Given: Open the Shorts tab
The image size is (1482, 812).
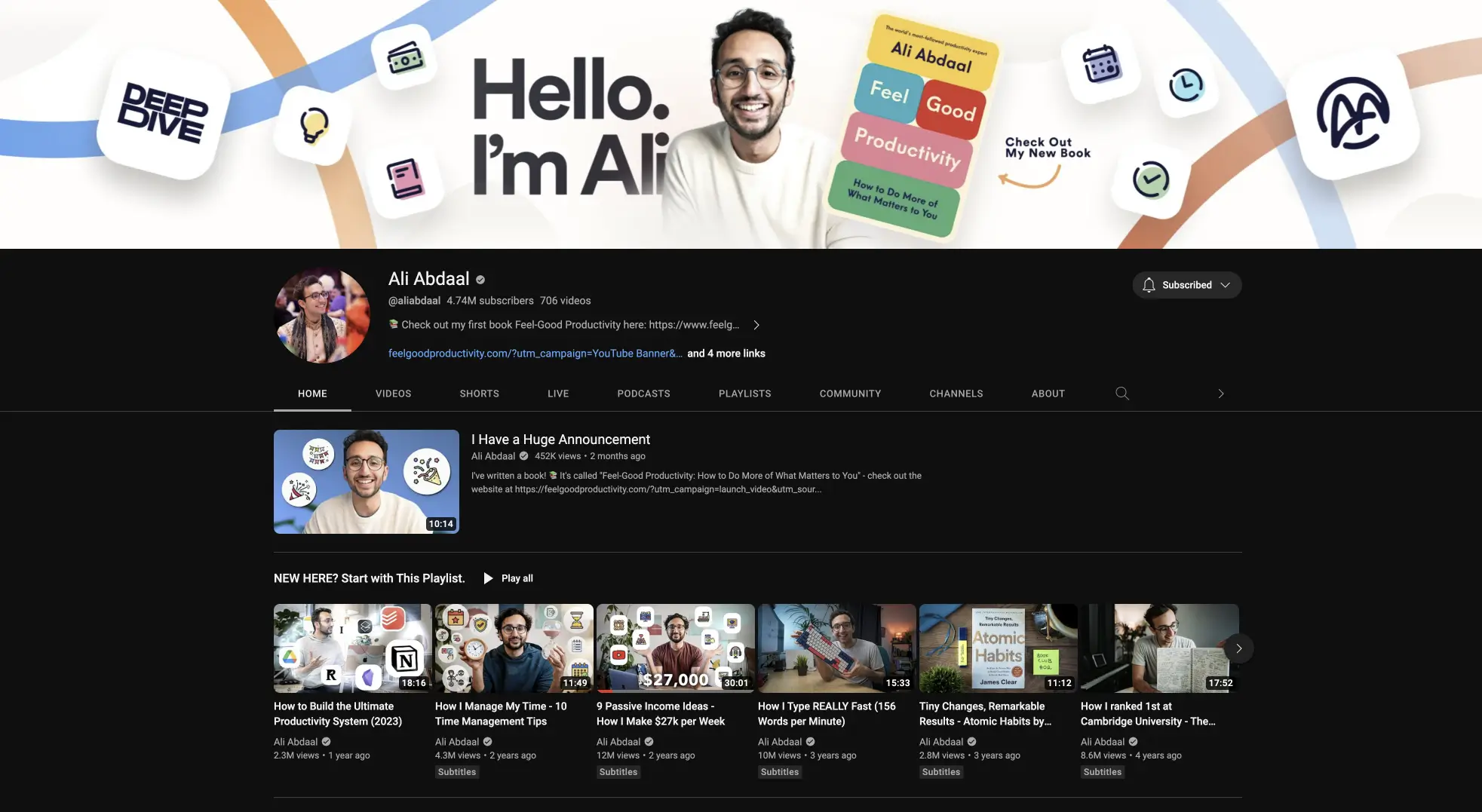Looking at the screenshot, I should click(480, 394).
